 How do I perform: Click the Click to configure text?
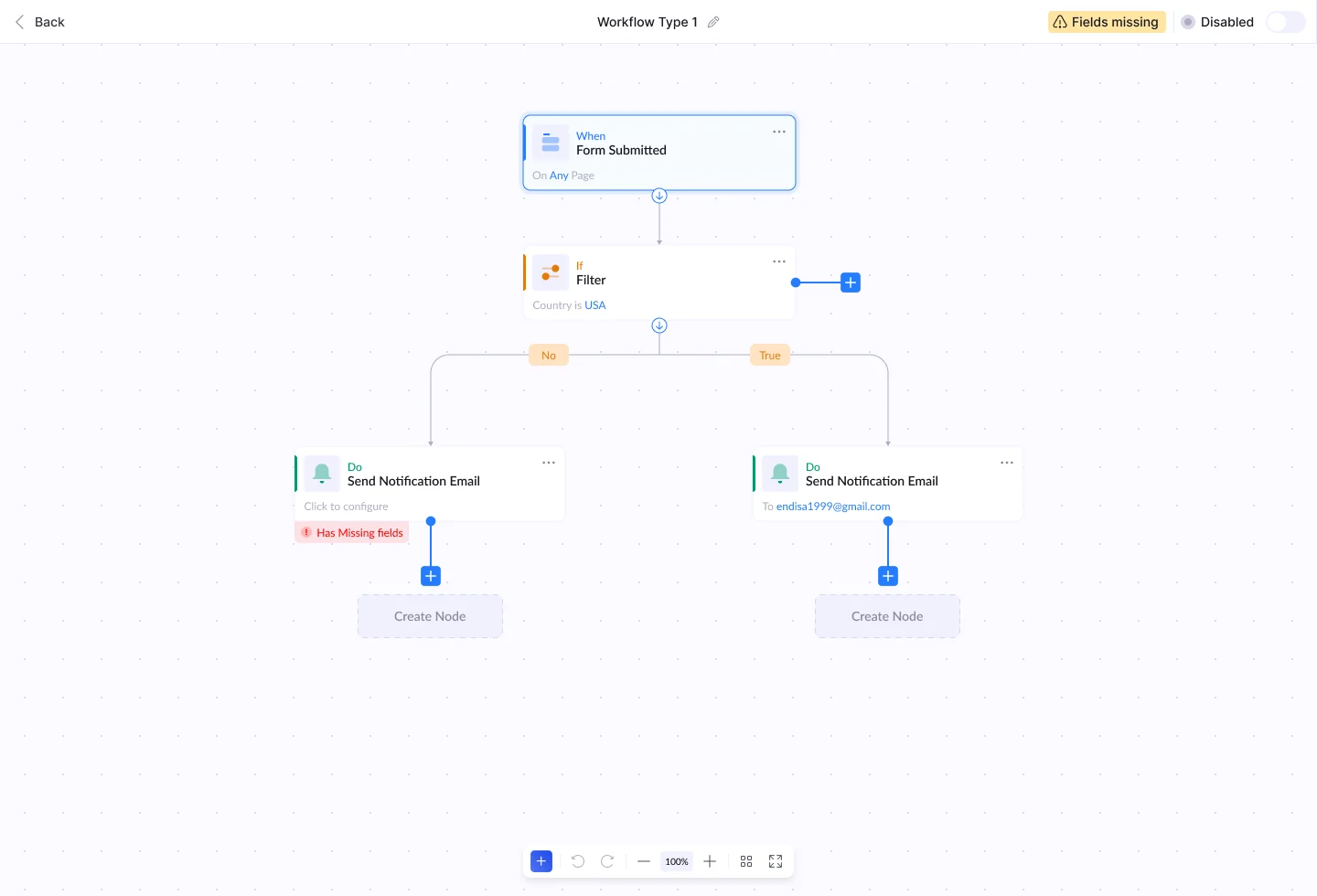[x=346, y=507]
